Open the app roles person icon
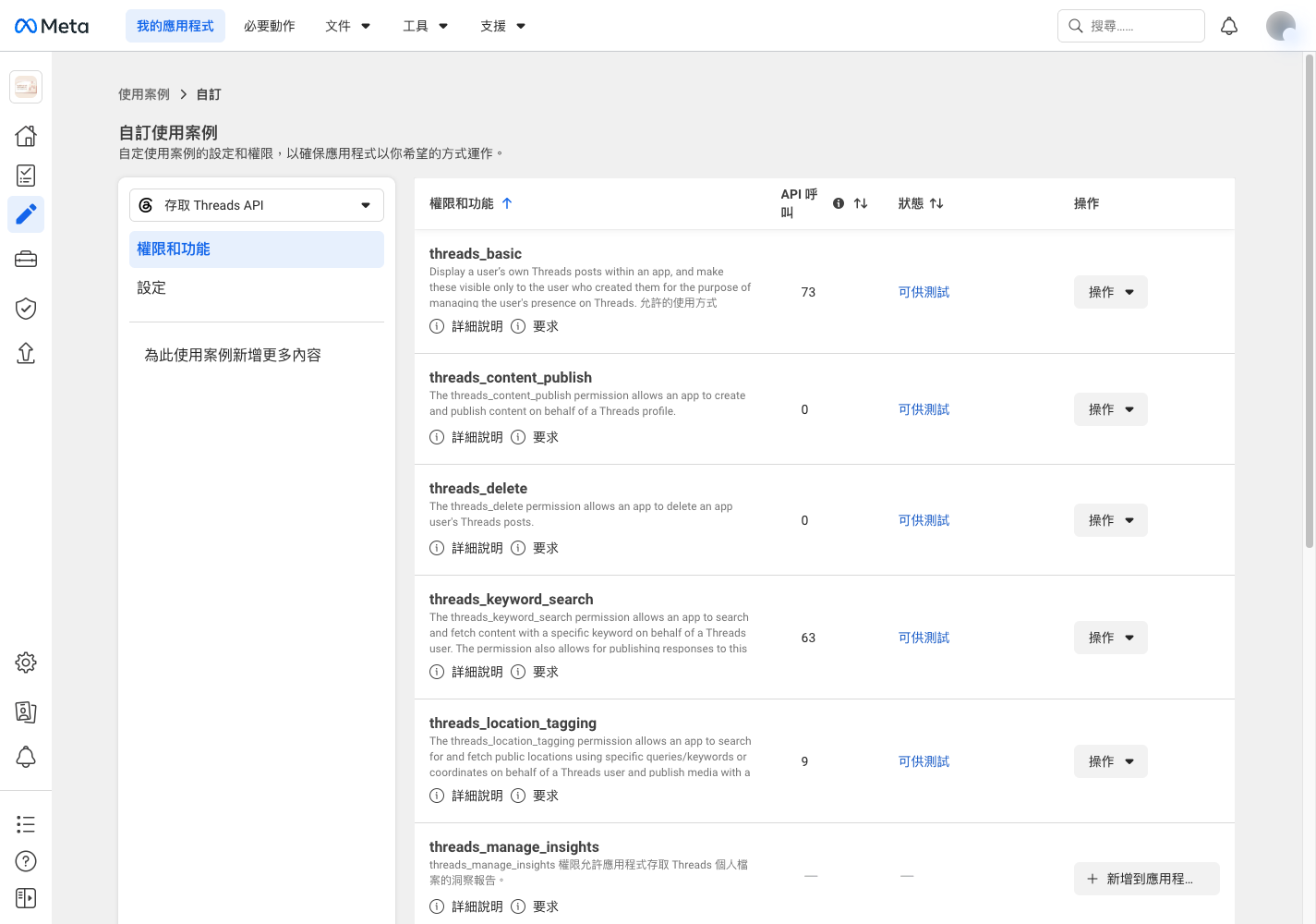Viewport: 1316px width, 924px height. pyautogui.click(x=26, y=711)
